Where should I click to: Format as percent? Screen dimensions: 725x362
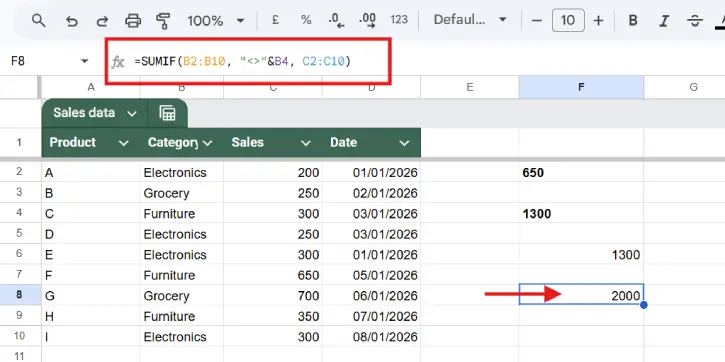pos(306,20)
